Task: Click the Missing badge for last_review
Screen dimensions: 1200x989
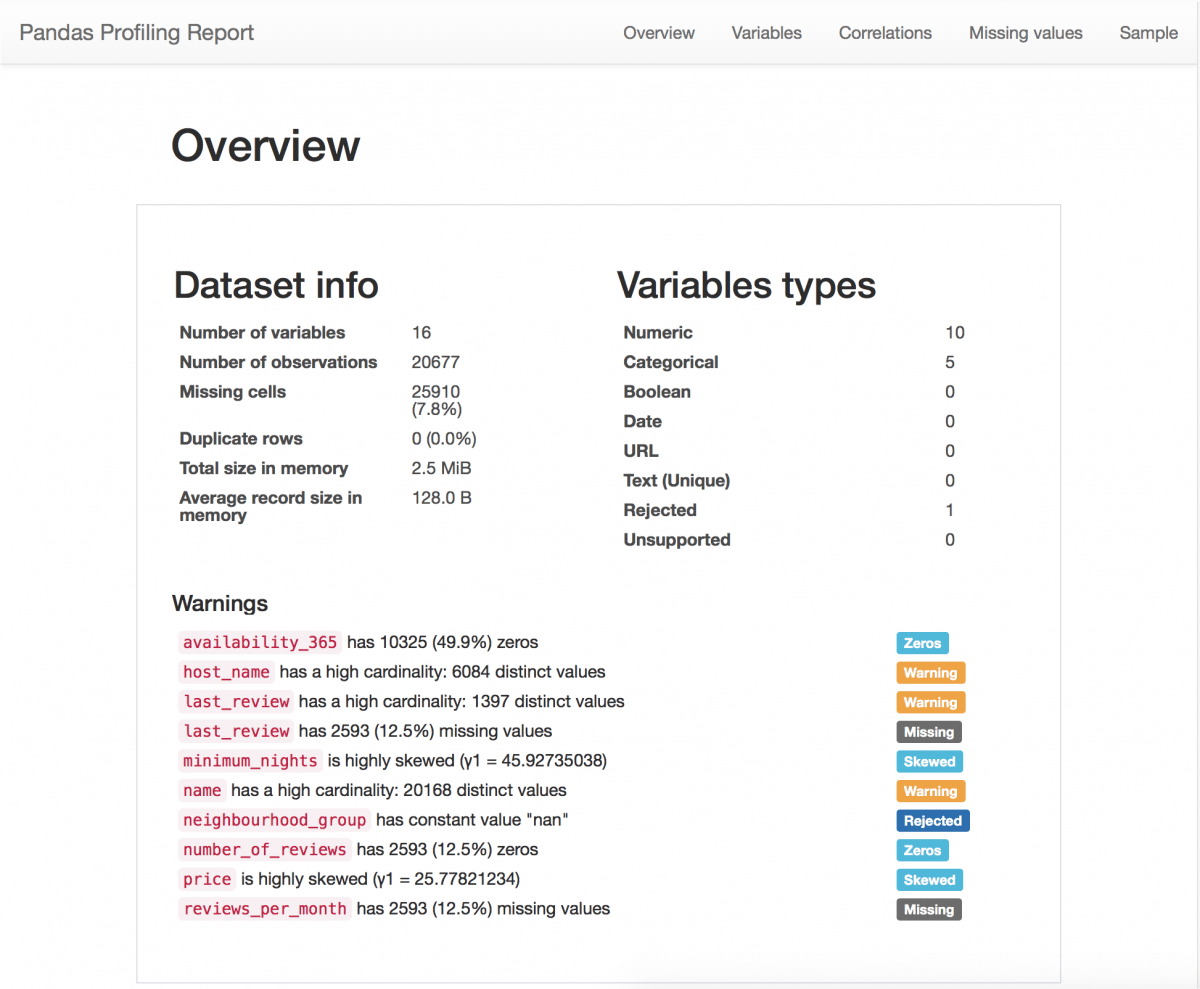Action: pos(928,732)
